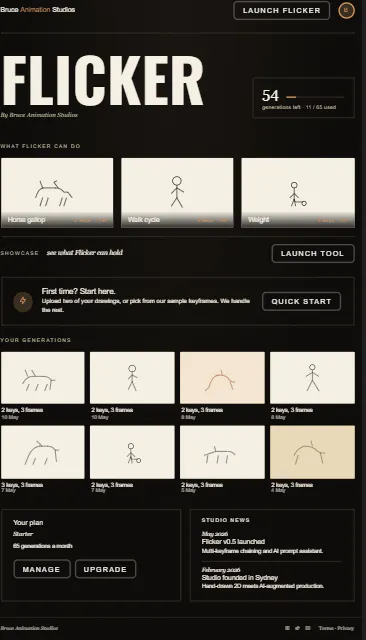The height and width of the screenshot is (640, 366).
Task: Open the user avatar in the header
Action: click(346, 10)
